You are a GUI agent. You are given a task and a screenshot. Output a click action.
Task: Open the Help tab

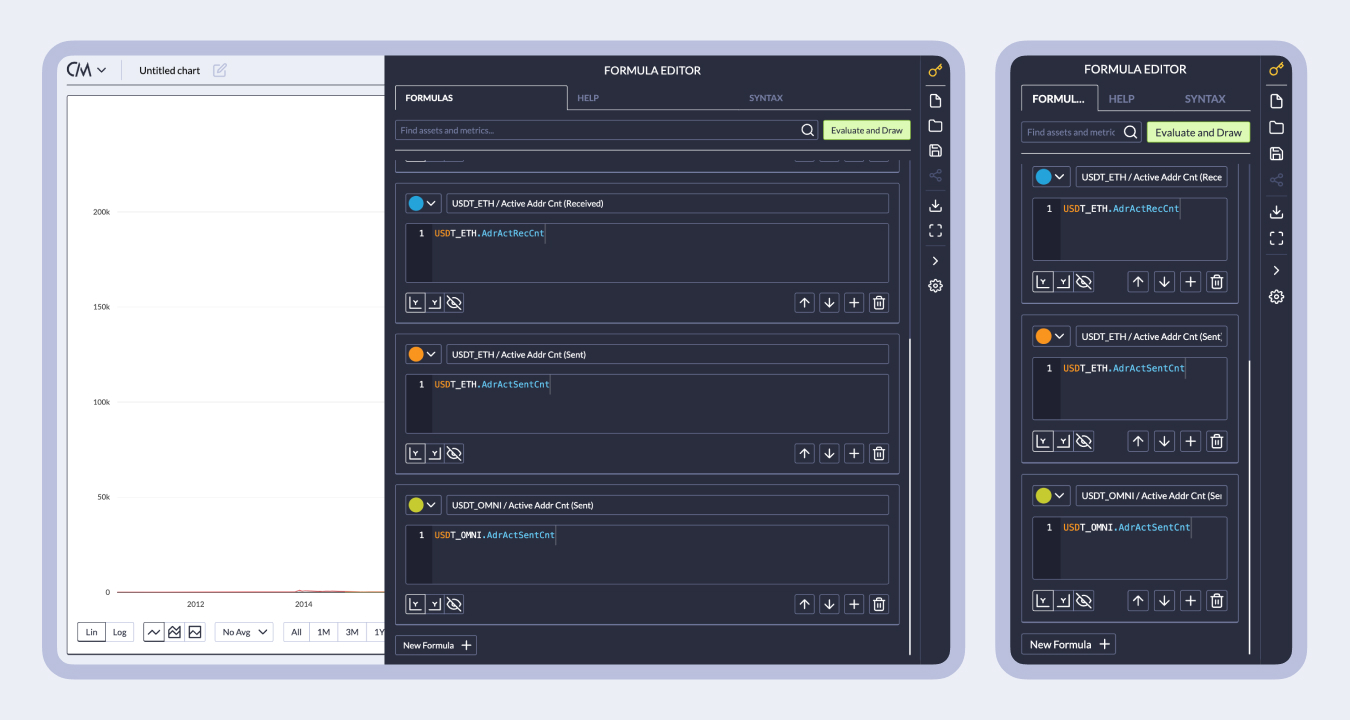(x=588, y=97)
